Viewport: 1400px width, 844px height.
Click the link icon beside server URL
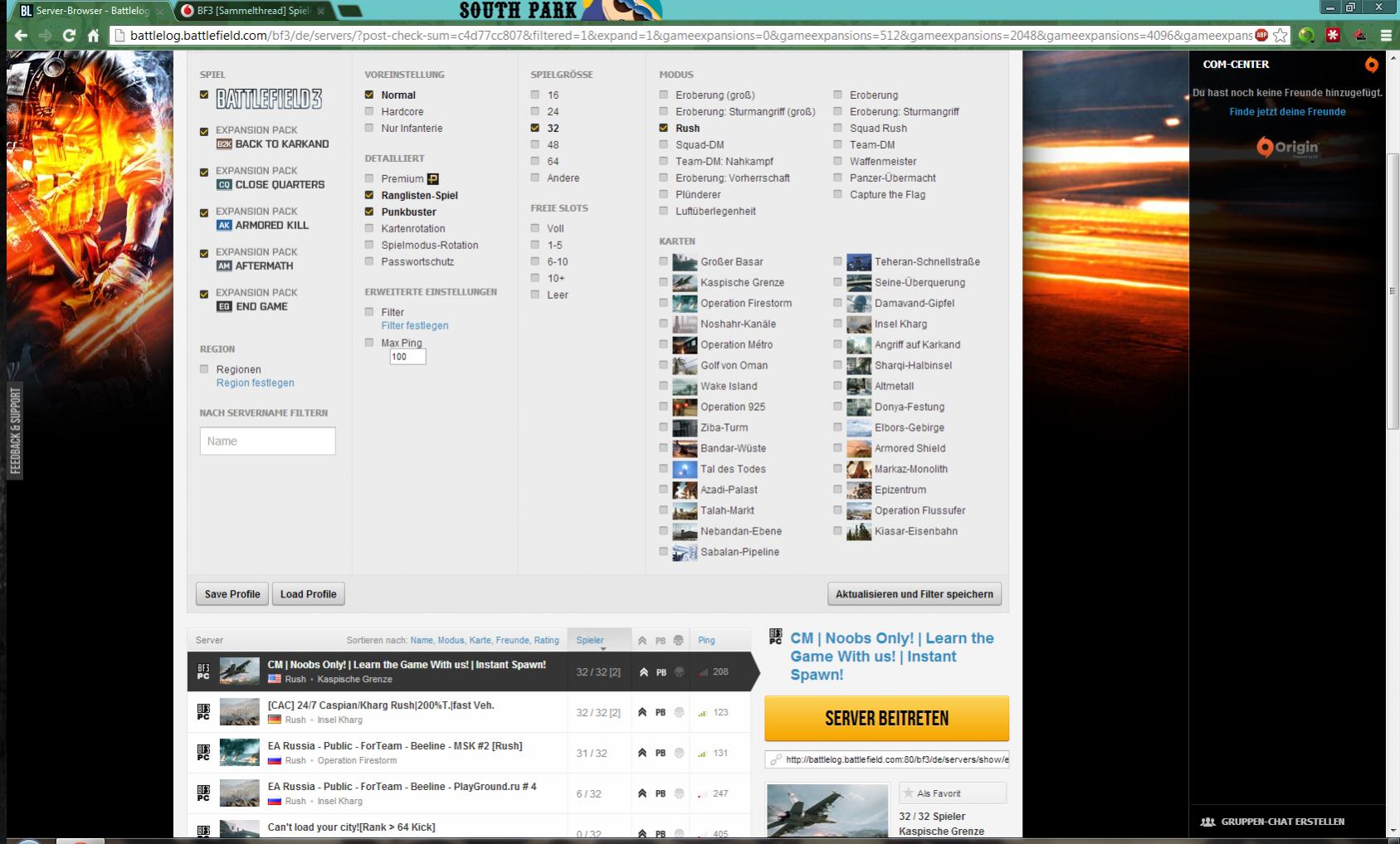point(775,759)
